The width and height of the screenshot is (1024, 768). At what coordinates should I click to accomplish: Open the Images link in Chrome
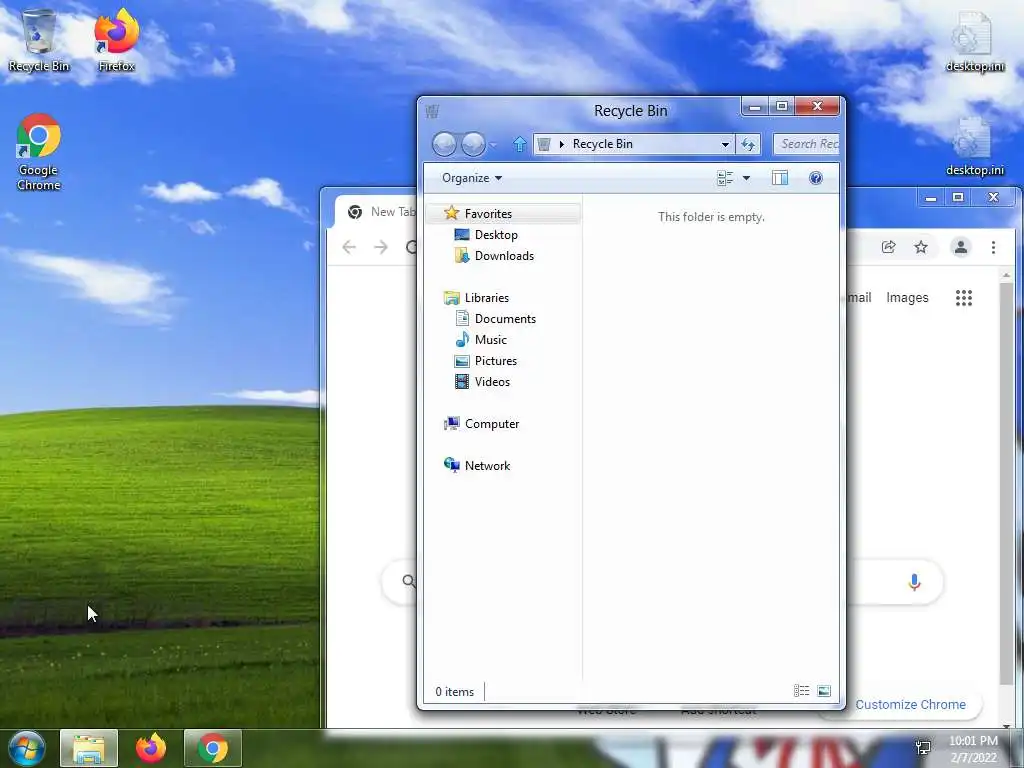(x=907, y=298)
